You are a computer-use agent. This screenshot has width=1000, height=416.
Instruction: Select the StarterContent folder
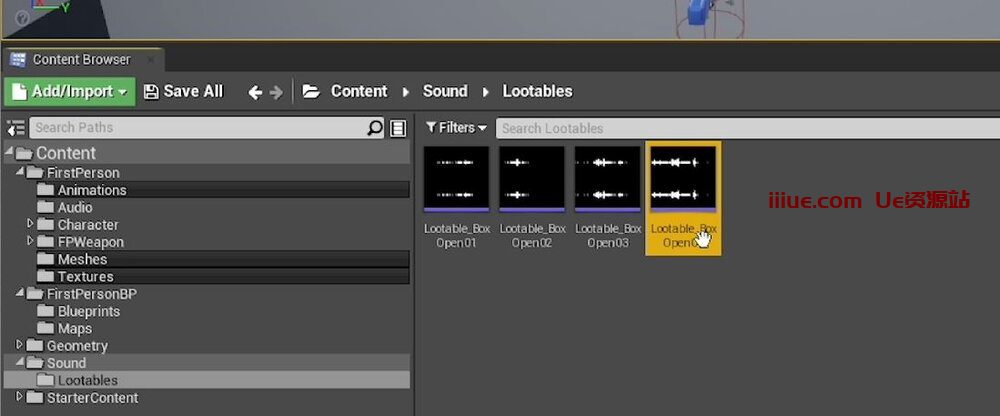pyautogui.click(x=92, y=398)
